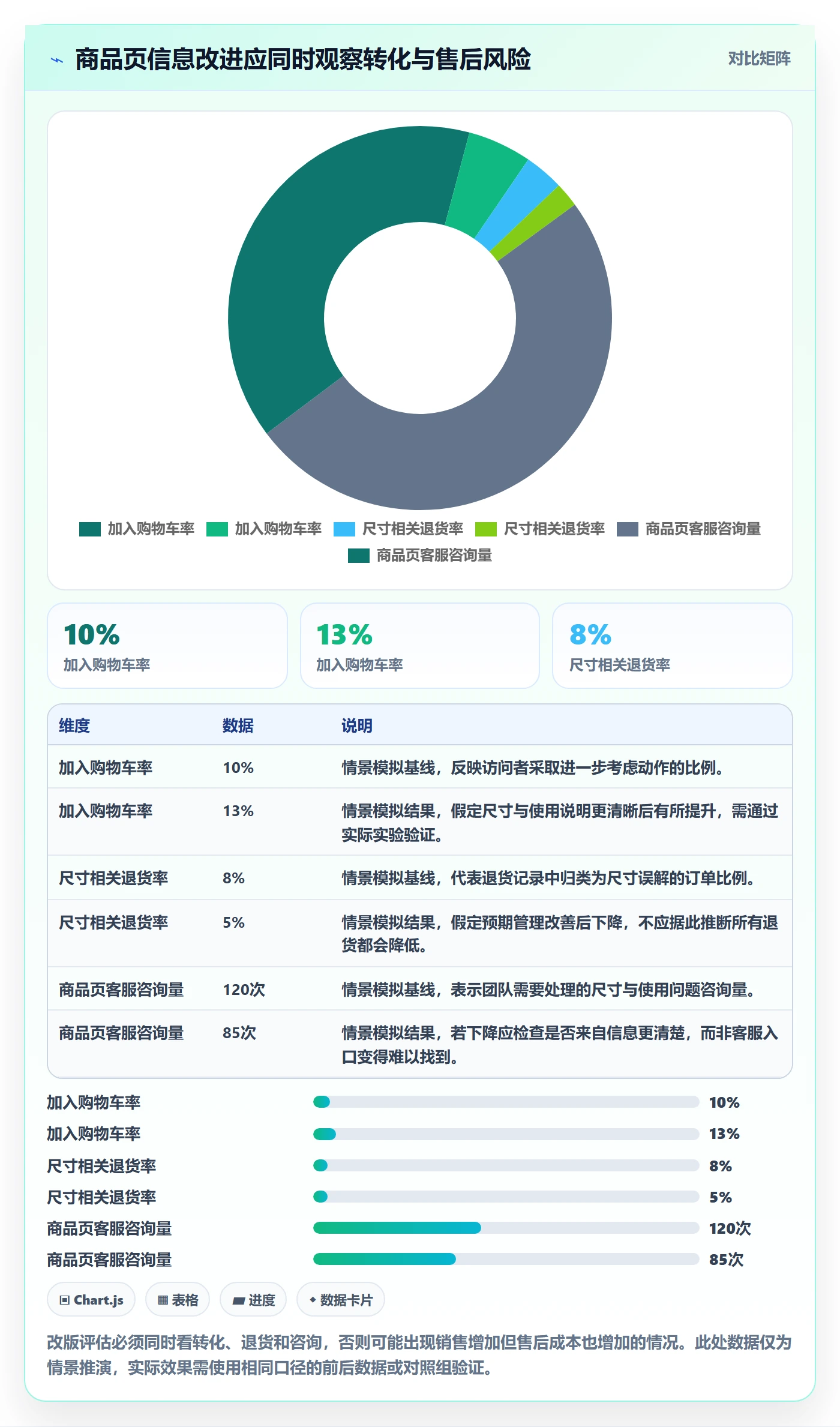
Task: Select the text 情景模拟基线，代表退货记录中归类为尺寸误解的订单比例。
Action: click(549, 878)
